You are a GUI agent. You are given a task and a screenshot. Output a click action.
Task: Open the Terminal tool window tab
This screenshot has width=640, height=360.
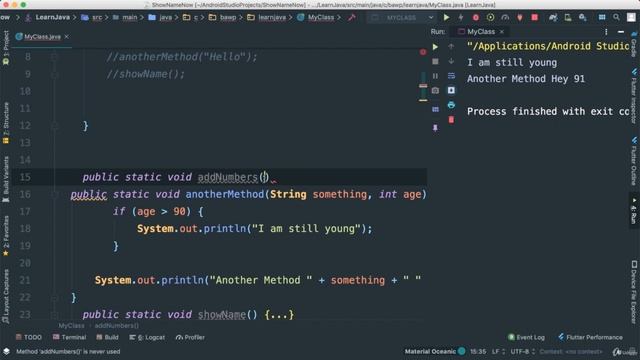tap(69, 337)
